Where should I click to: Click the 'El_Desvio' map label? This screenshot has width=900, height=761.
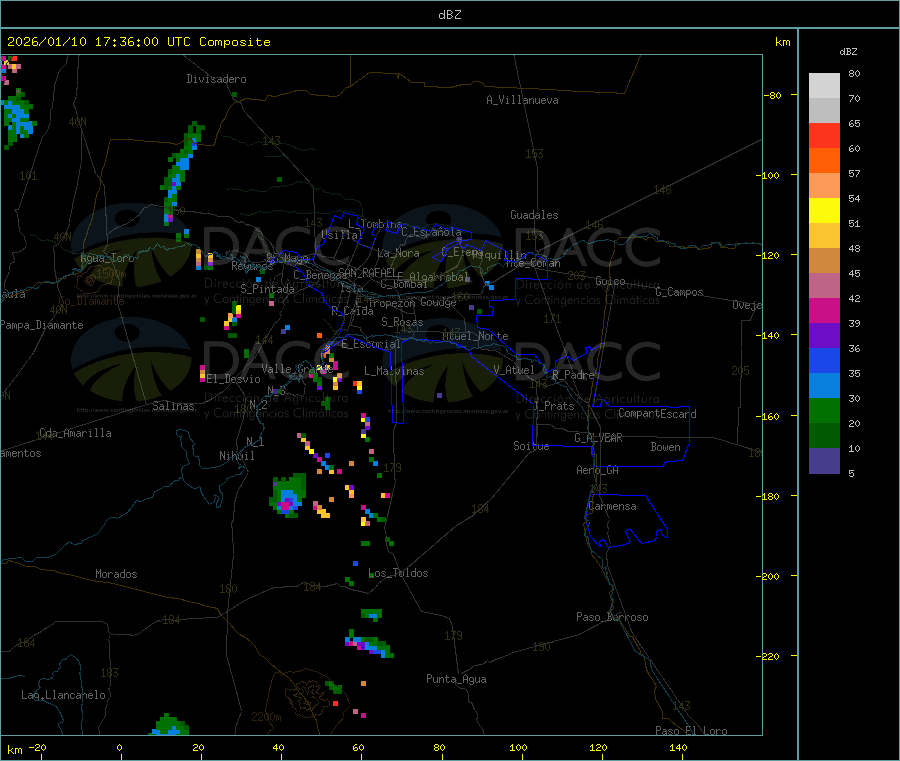coord(234,379)
